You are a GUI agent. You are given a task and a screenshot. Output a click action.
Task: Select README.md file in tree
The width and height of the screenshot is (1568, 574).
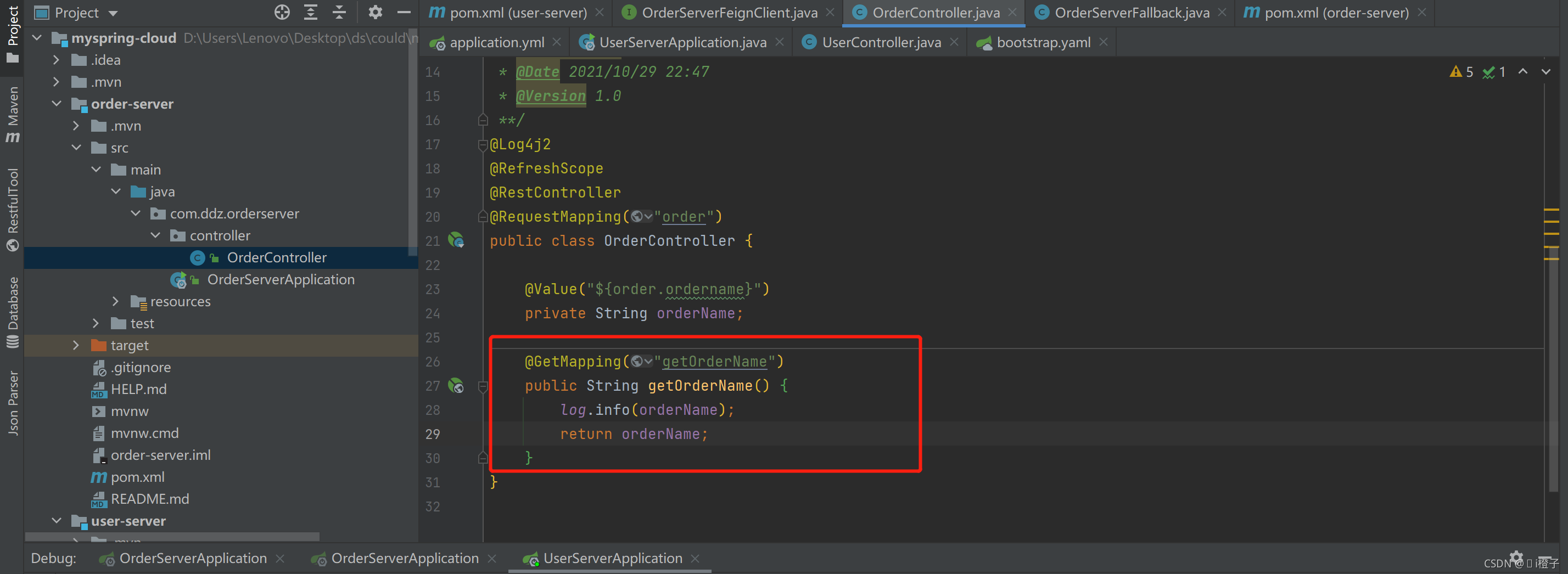pyautogui.click(x=150, y=498)
